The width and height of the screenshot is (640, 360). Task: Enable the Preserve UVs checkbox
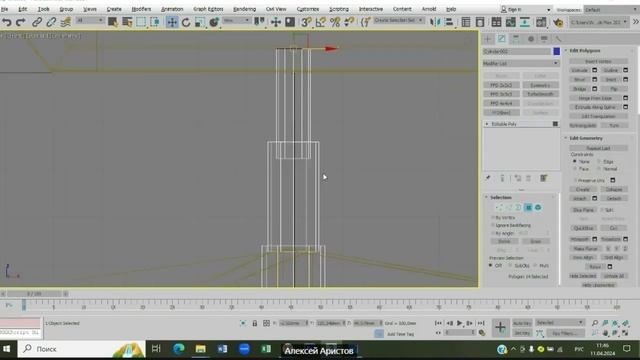(x=575, y=180)
